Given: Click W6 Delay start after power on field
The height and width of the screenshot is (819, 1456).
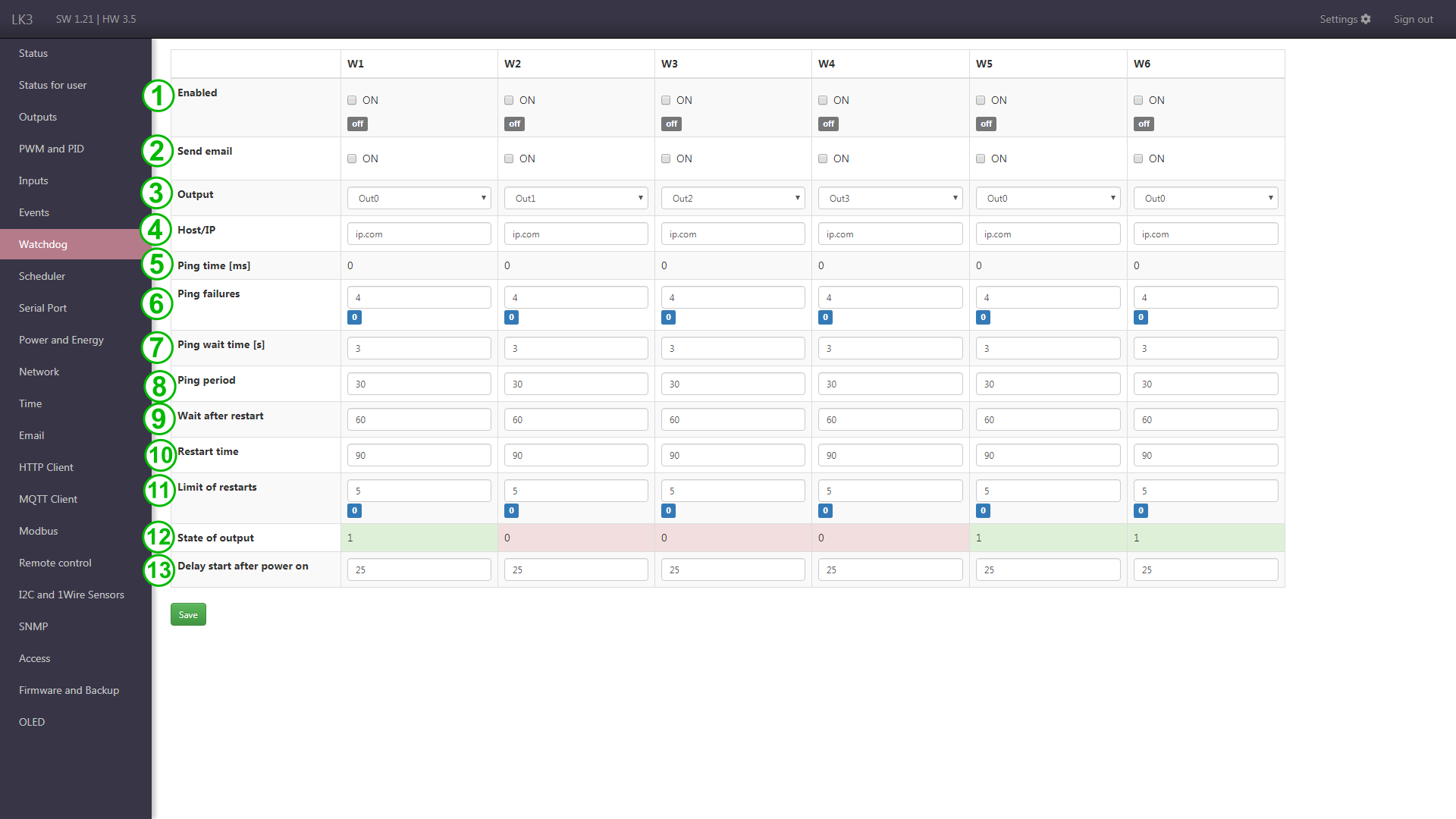Looking at the screenshot, I should (1206, 570).
